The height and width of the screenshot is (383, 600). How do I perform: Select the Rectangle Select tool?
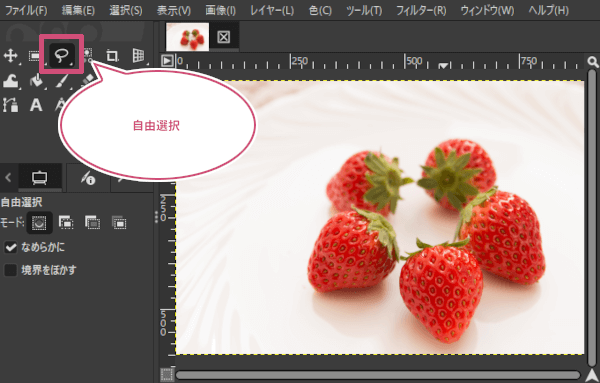[x=34, y=56]
